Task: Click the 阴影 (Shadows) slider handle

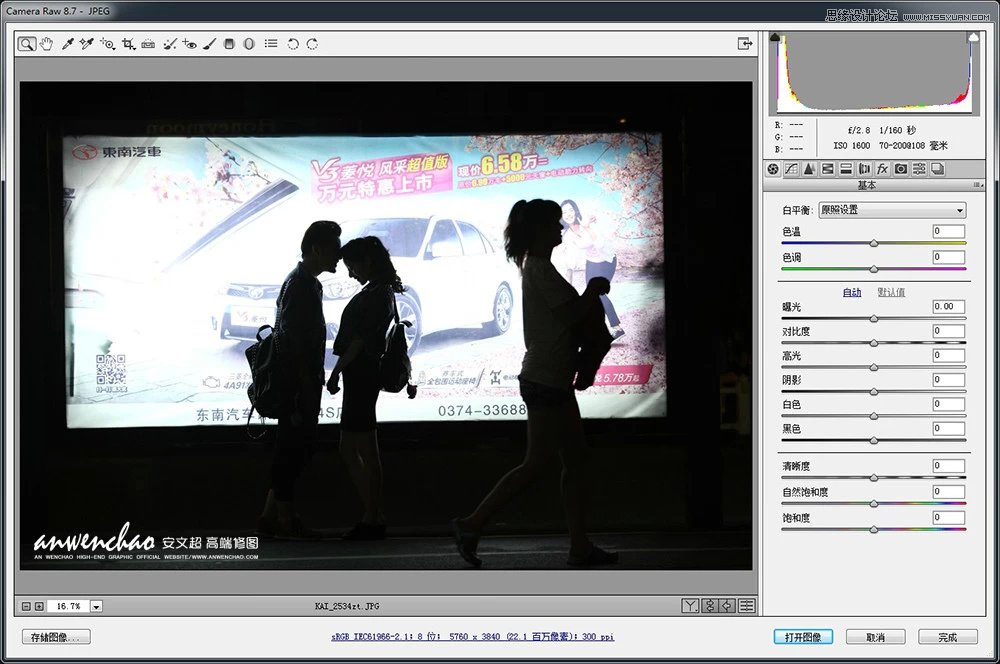Action: pyautogui.click(x=874, y=392)
